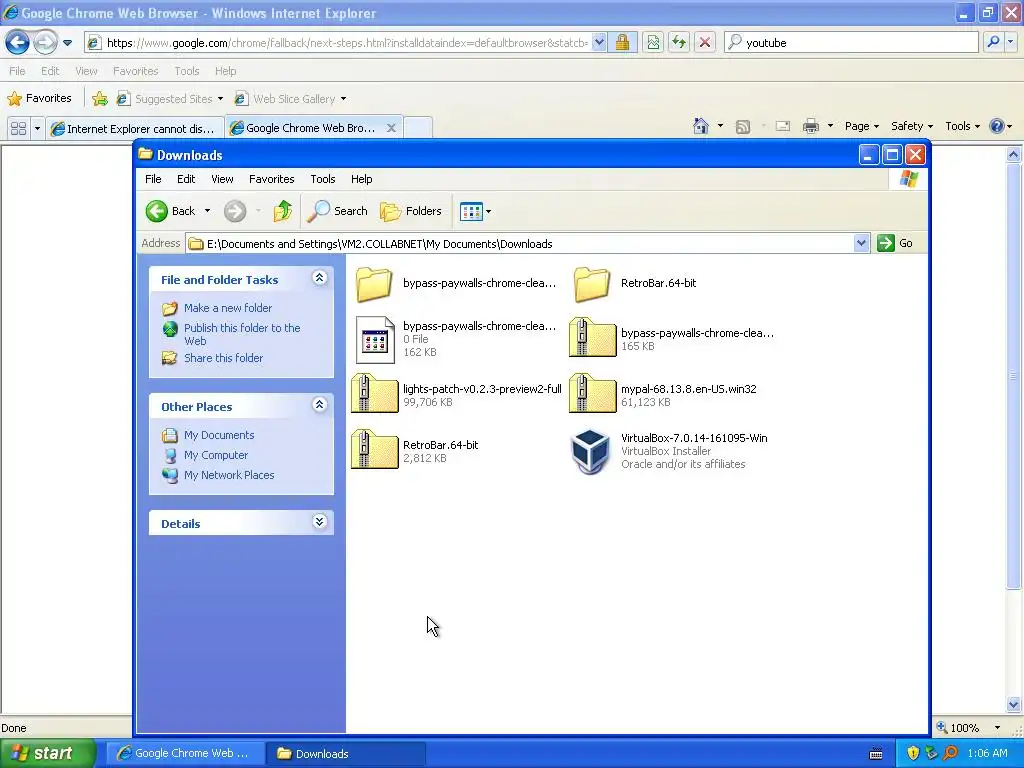Open the View menu in Downloads window
1024x768 pixels.
point(222,179)
